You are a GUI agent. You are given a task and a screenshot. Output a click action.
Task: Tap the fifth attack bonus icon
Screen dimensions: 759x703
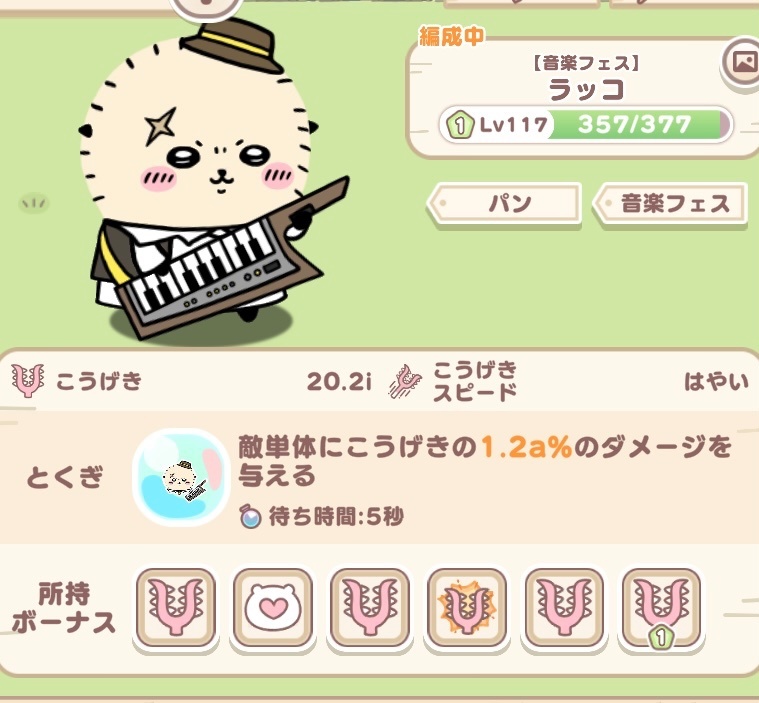pos(564,608)
